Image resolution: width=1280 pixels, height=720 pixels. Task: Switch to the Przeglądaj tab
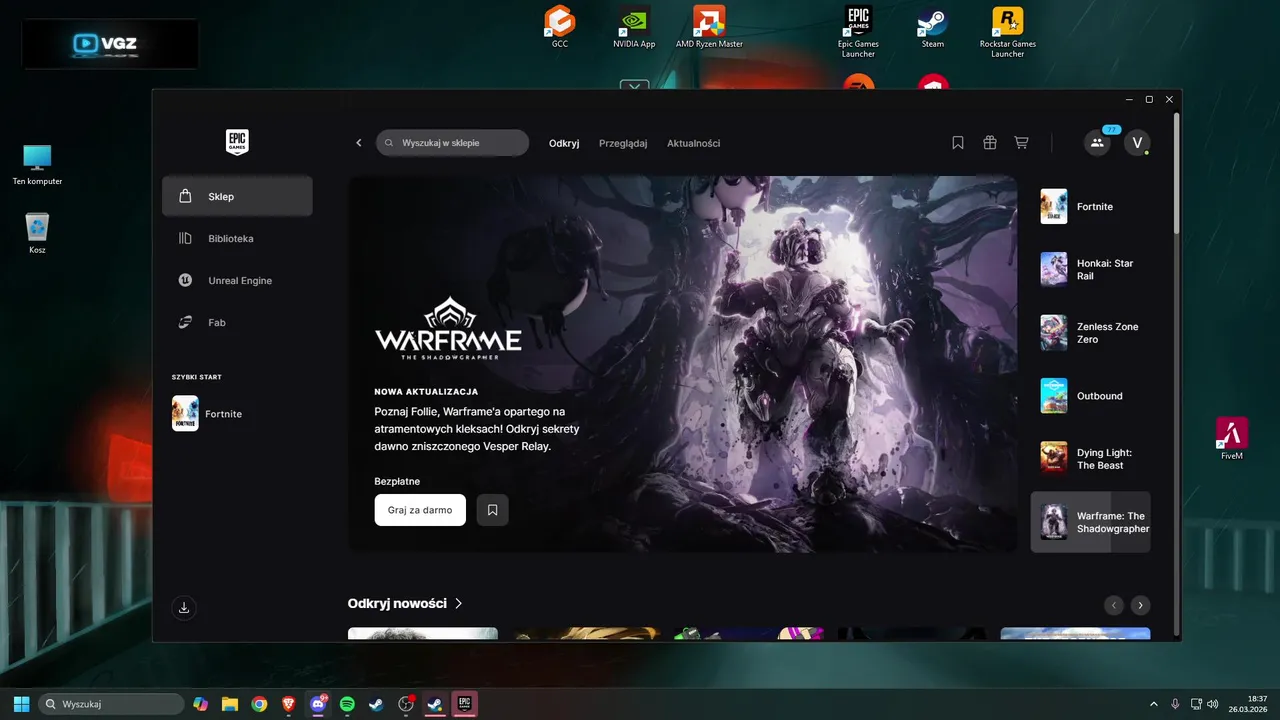(623, 143)
